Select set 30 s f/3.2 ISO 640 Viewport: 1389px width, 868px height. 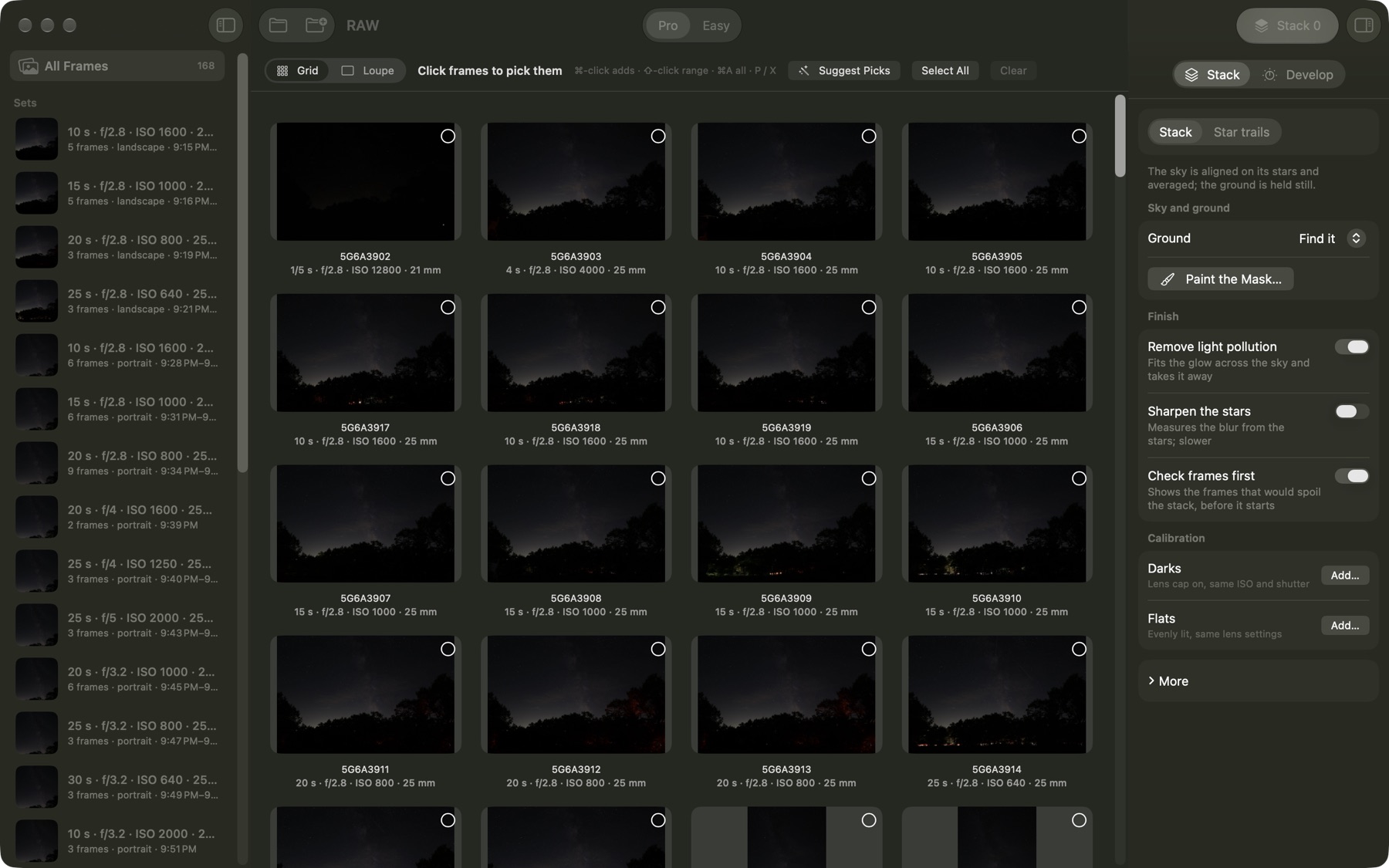[117, 787]
